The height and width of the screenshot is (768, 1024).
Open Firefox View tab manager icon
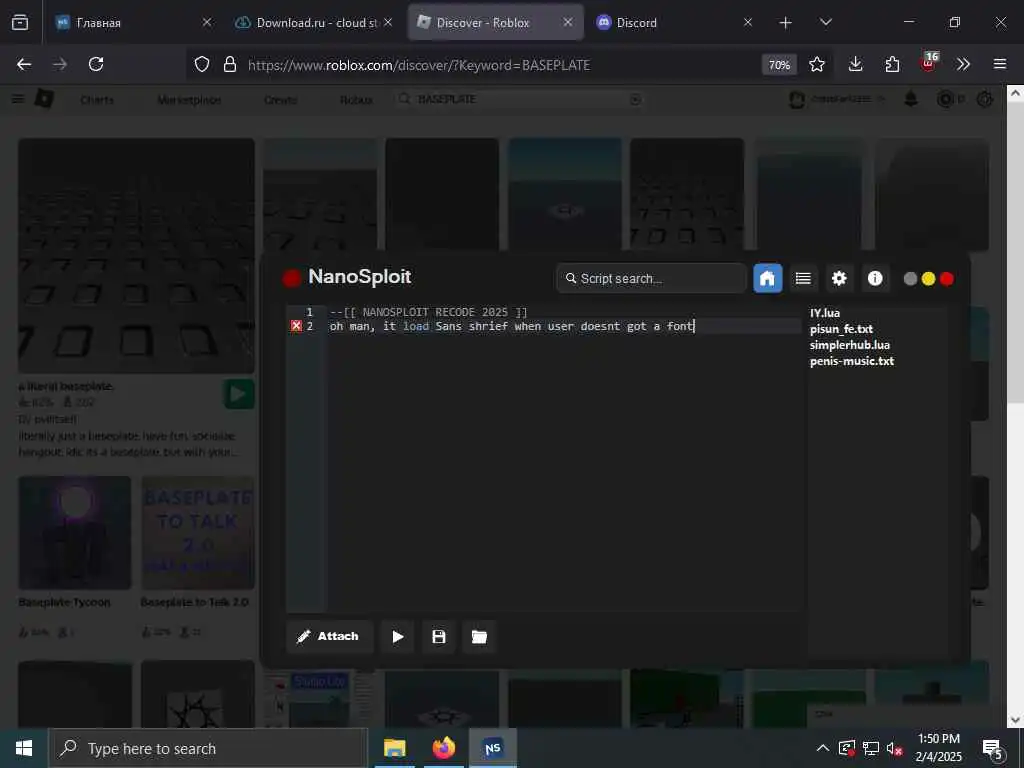pos(20,23)
